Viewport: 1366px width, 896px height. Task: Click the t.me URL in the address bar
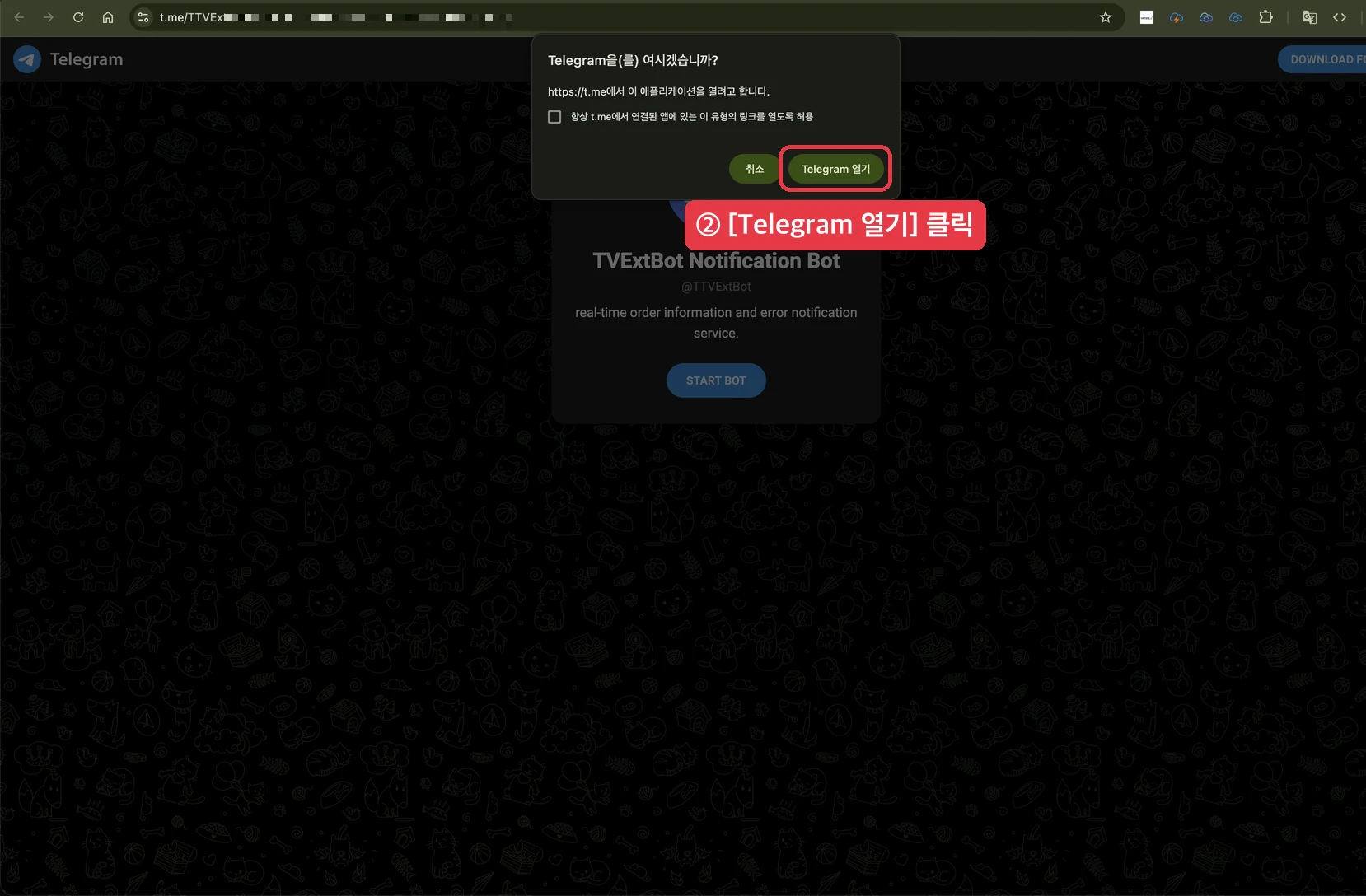click(x=336, y=17)
